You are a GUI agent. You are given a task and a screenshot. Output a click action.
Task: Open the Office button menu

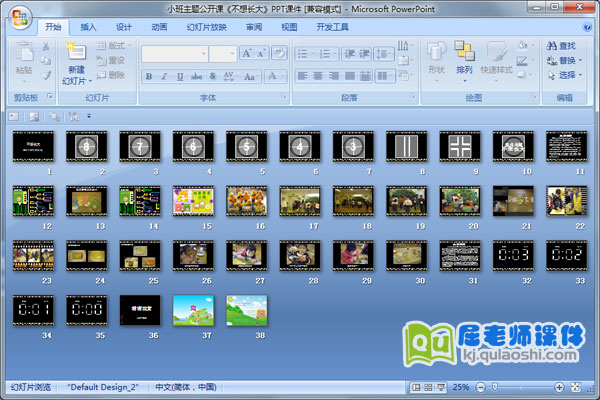click(20, 18)
